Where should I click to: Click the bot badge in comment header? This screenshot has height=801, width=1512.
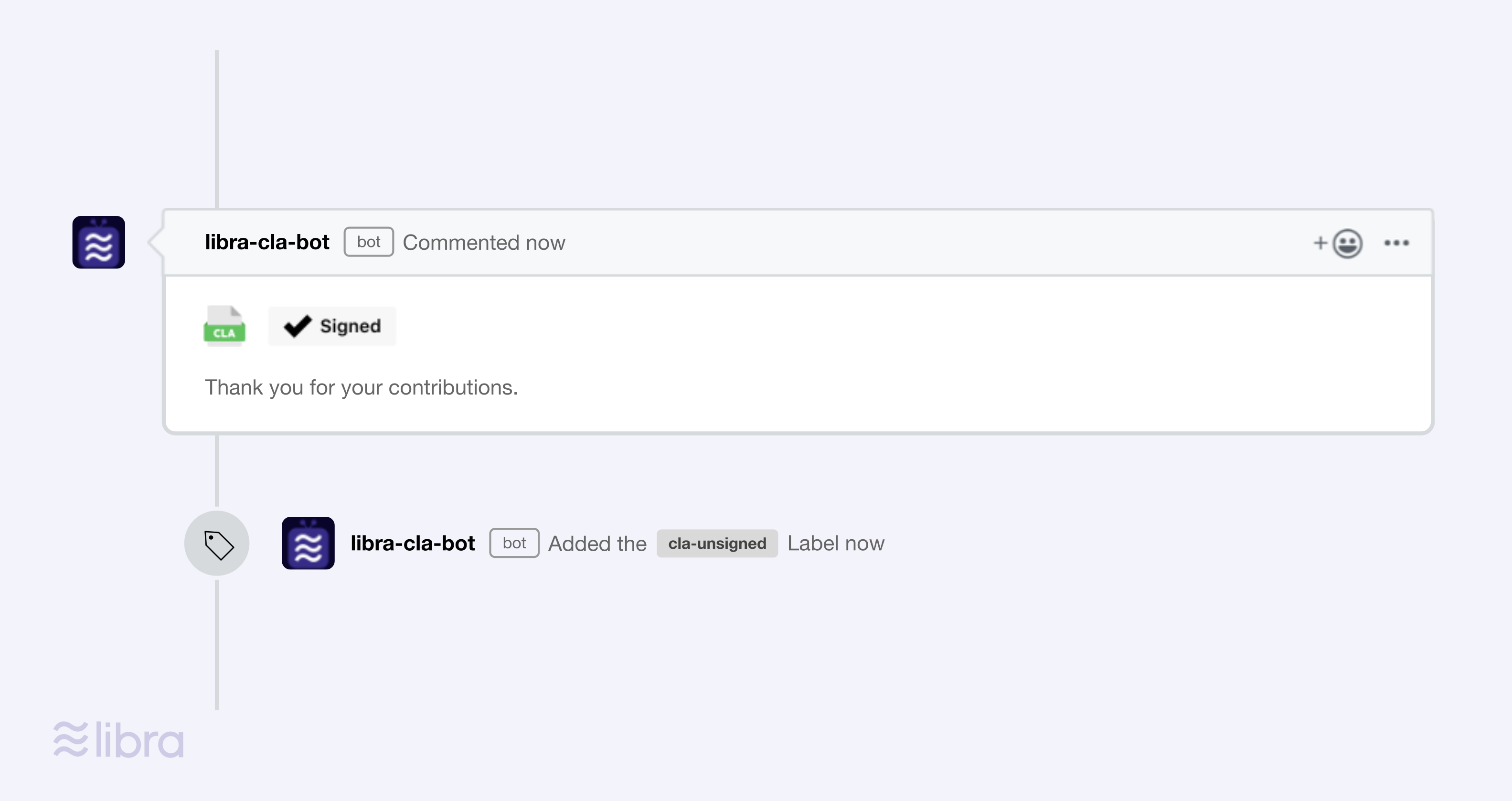tap(369, 242)
